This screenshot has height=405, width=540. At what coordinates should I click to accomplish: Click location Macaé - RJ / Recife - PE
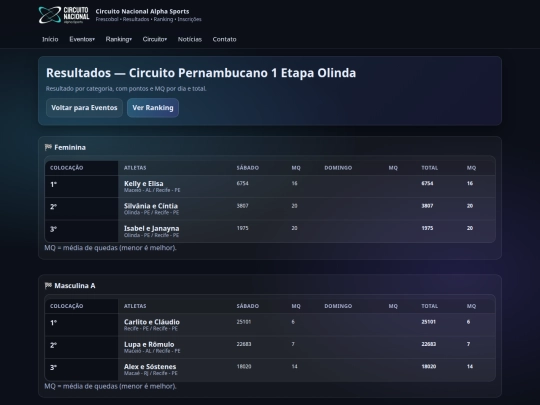[x=150, y=373]
